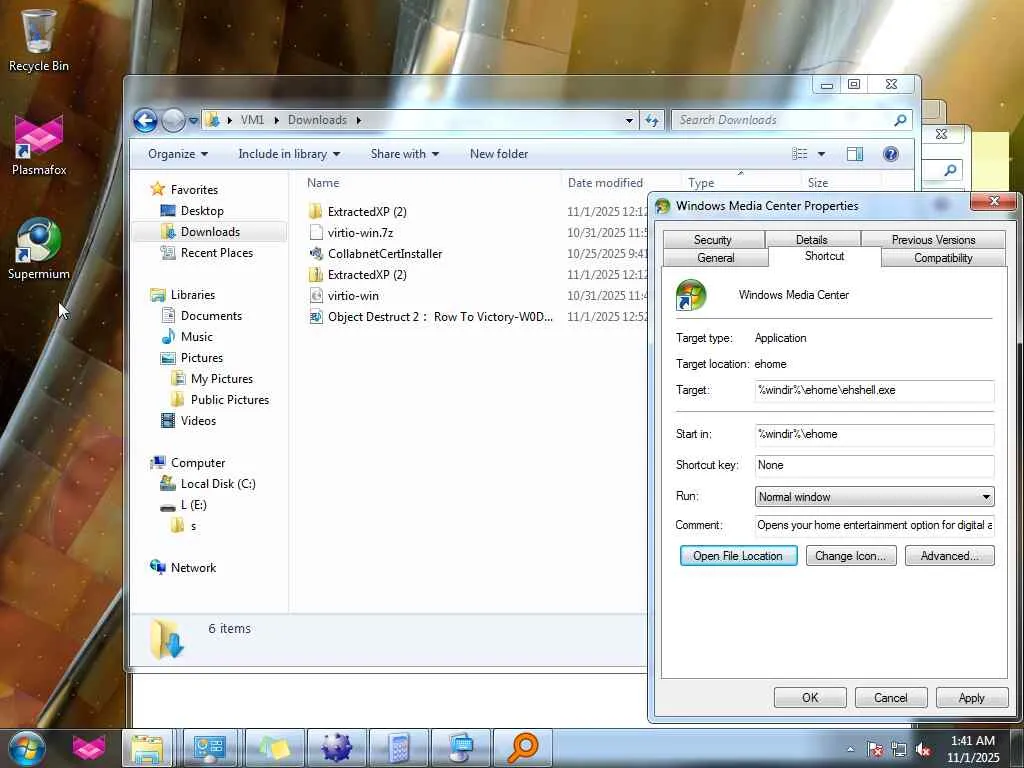Image resolution: width=1024 pixels, height=768 pixels.
Task: Sort by the Date modified column
Action: tap(605, 183)
